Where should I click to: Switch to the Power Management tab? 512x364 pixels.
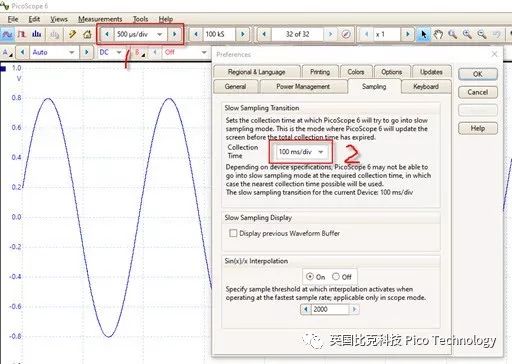303,87
